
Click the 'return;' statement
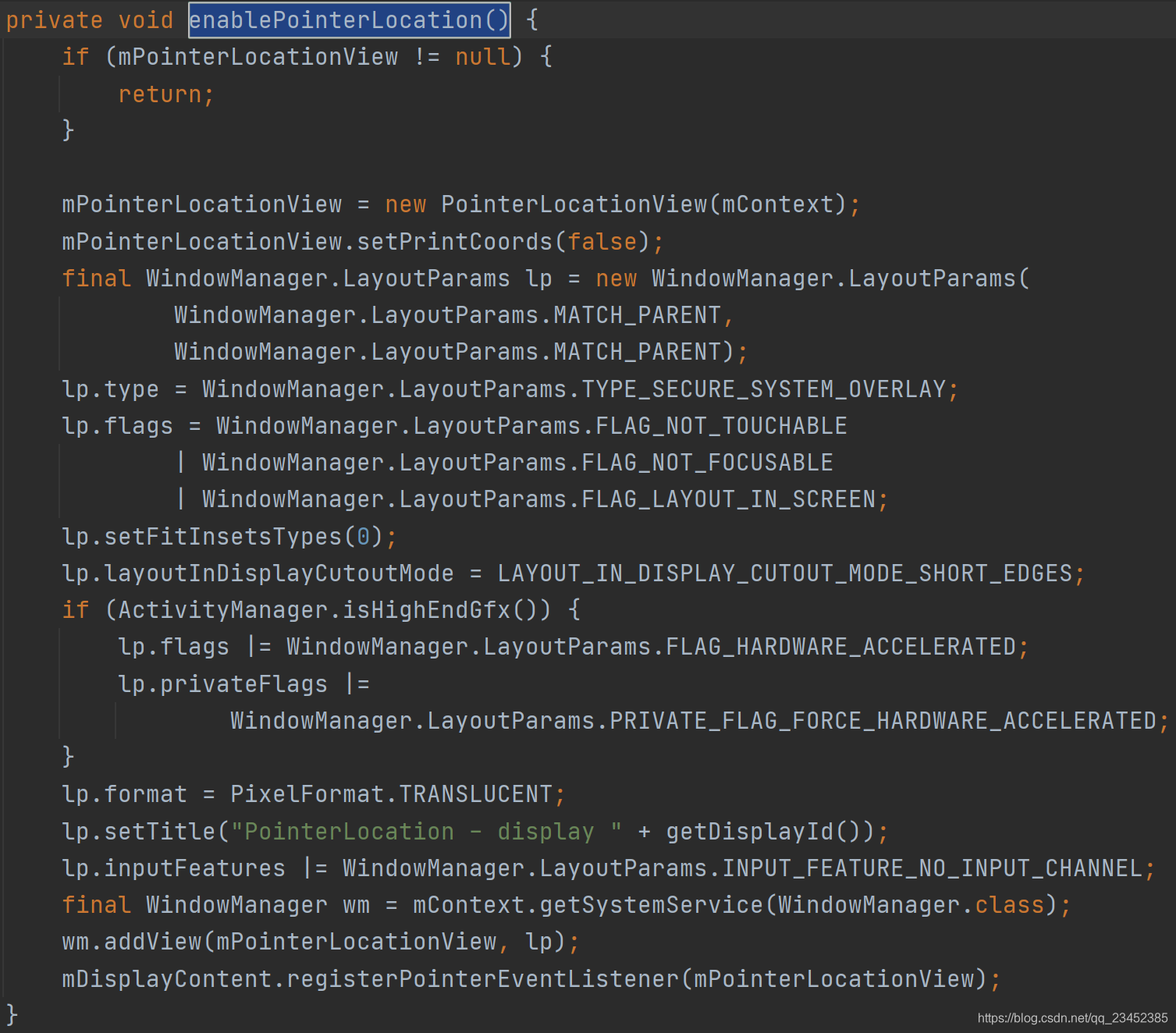(165, 94)
